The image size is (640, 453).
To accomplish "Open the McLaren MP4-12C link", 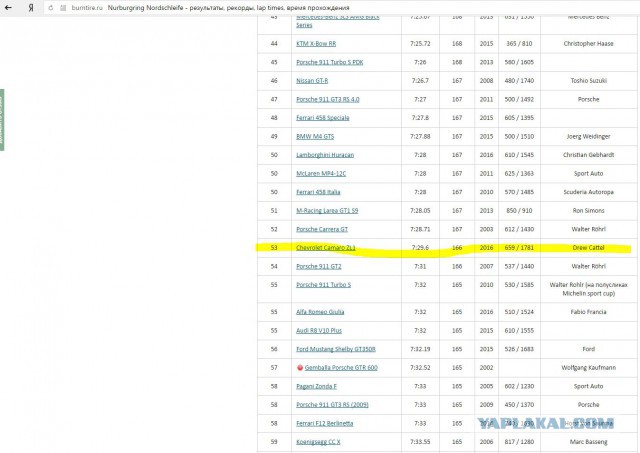I will tap(321, 174).
